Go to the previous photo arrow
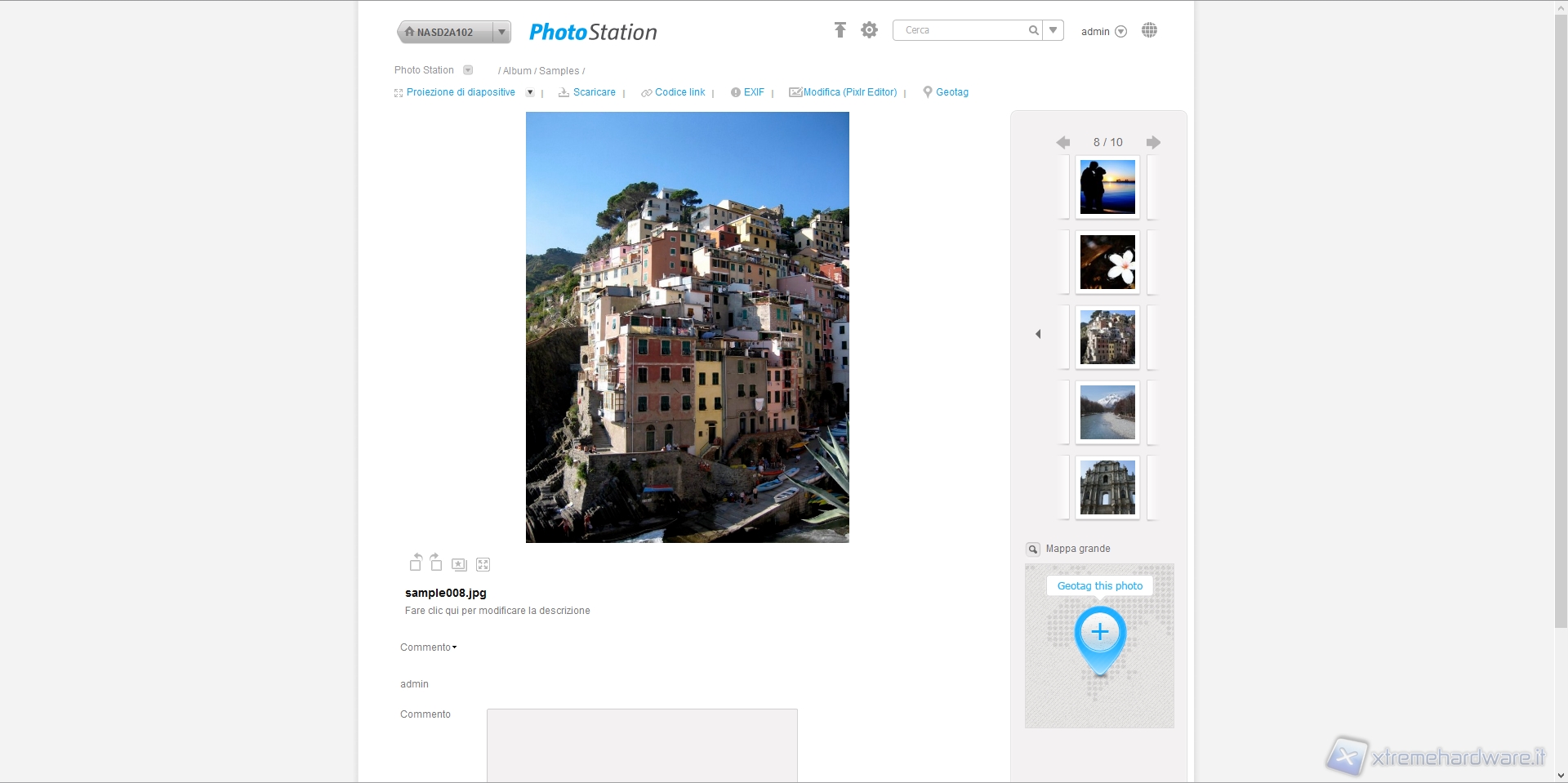Viewport: 1568px width, 783px height. tap(1062, 142)
